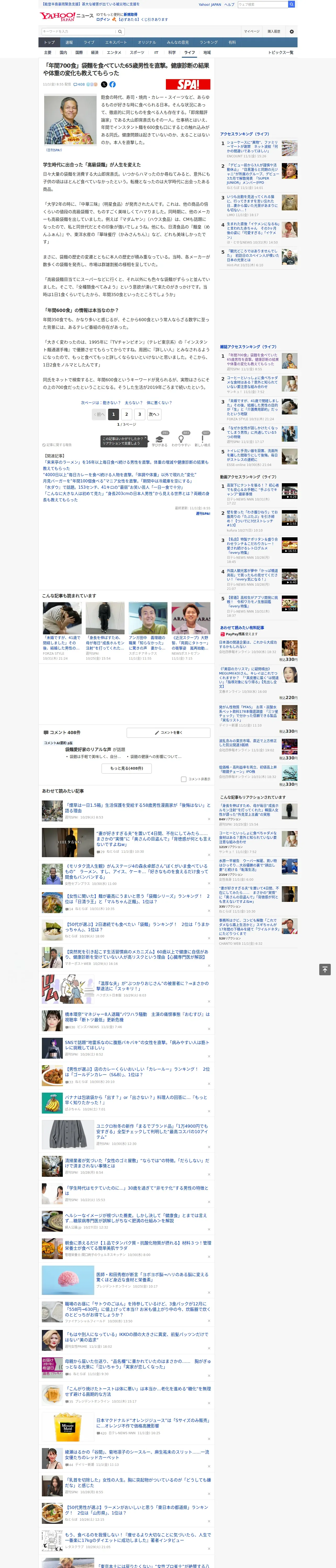Open the 「未来亭のラーメン」 related article
This screenshot has height=1568, width=336.
pyautogui.click(x=126, y=465)
